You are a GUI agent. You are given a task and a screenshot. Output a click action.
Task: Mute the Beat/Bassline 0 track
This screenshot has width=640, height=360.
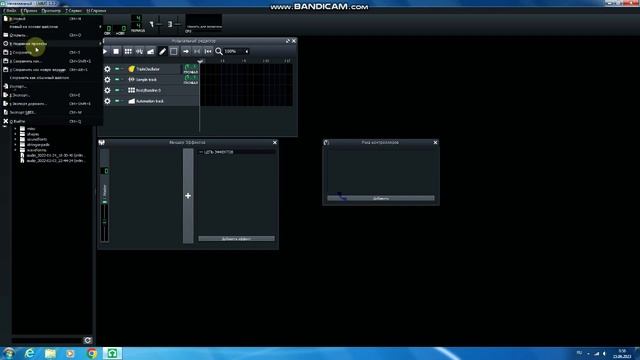pos(117,90)
